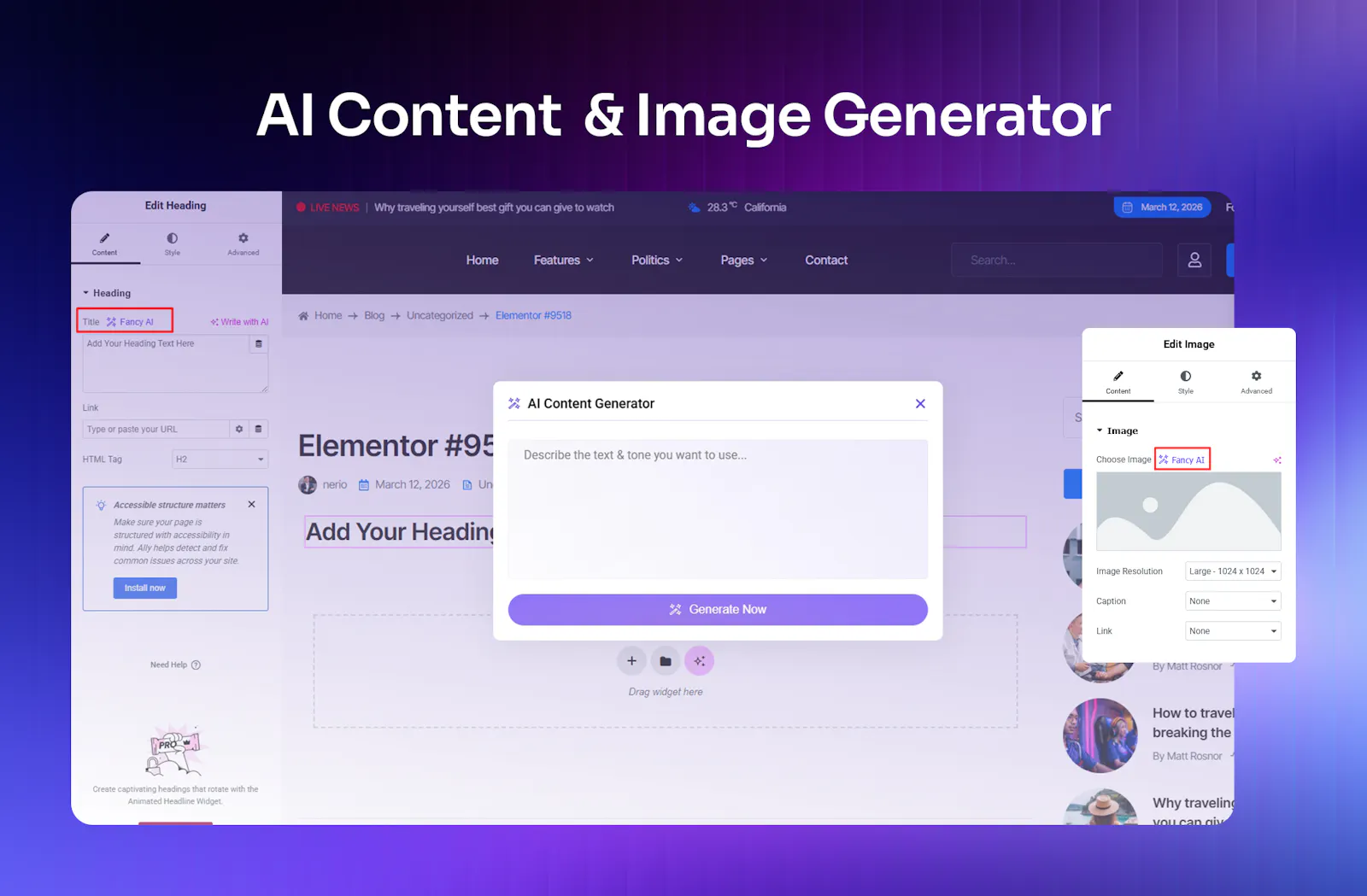Click the breadcrumb home icon

(x=303, y=316)
